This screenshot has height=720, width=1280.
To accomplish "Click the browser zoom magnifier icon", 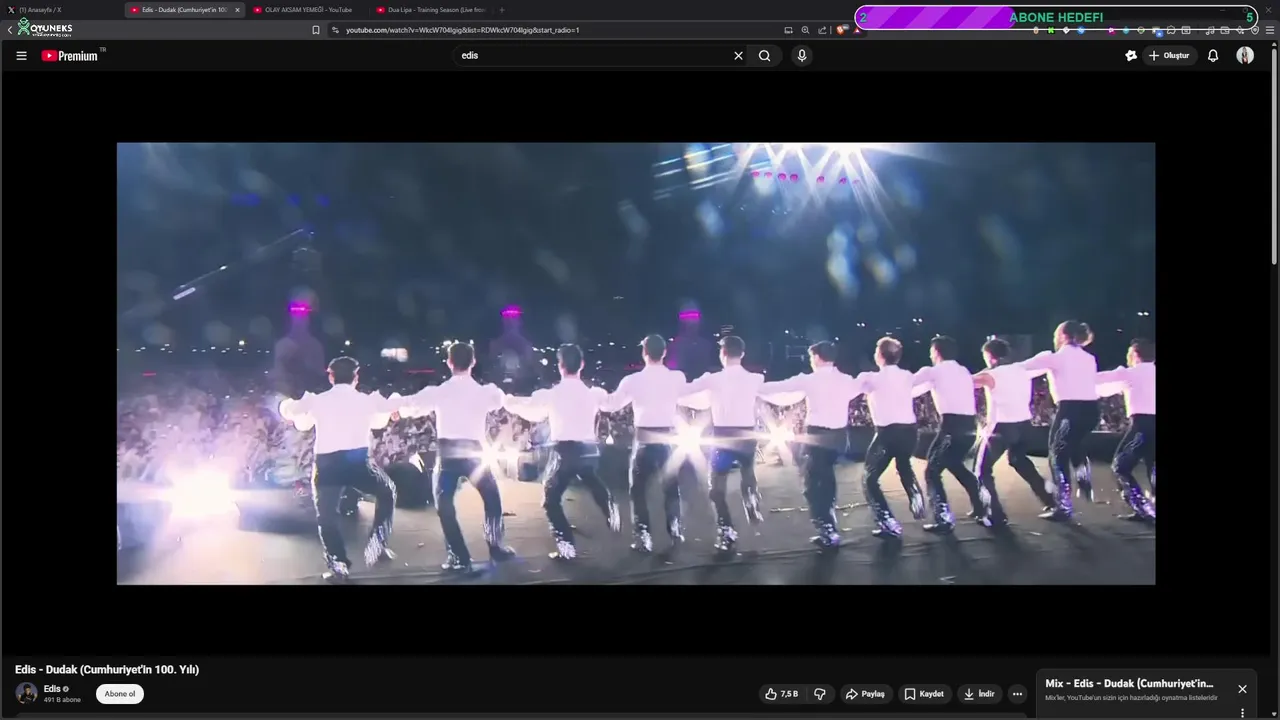I will point(805,30).
